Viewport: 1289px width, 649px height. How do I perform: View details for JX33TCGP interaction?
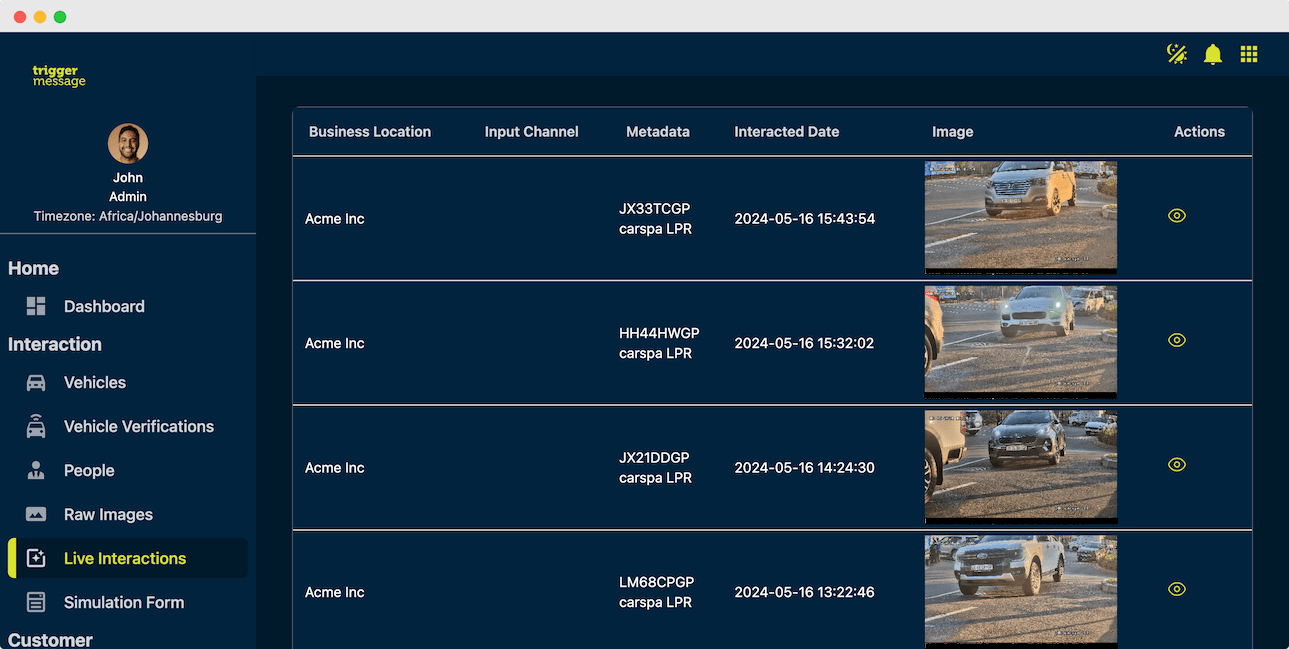pos(1177,216)
